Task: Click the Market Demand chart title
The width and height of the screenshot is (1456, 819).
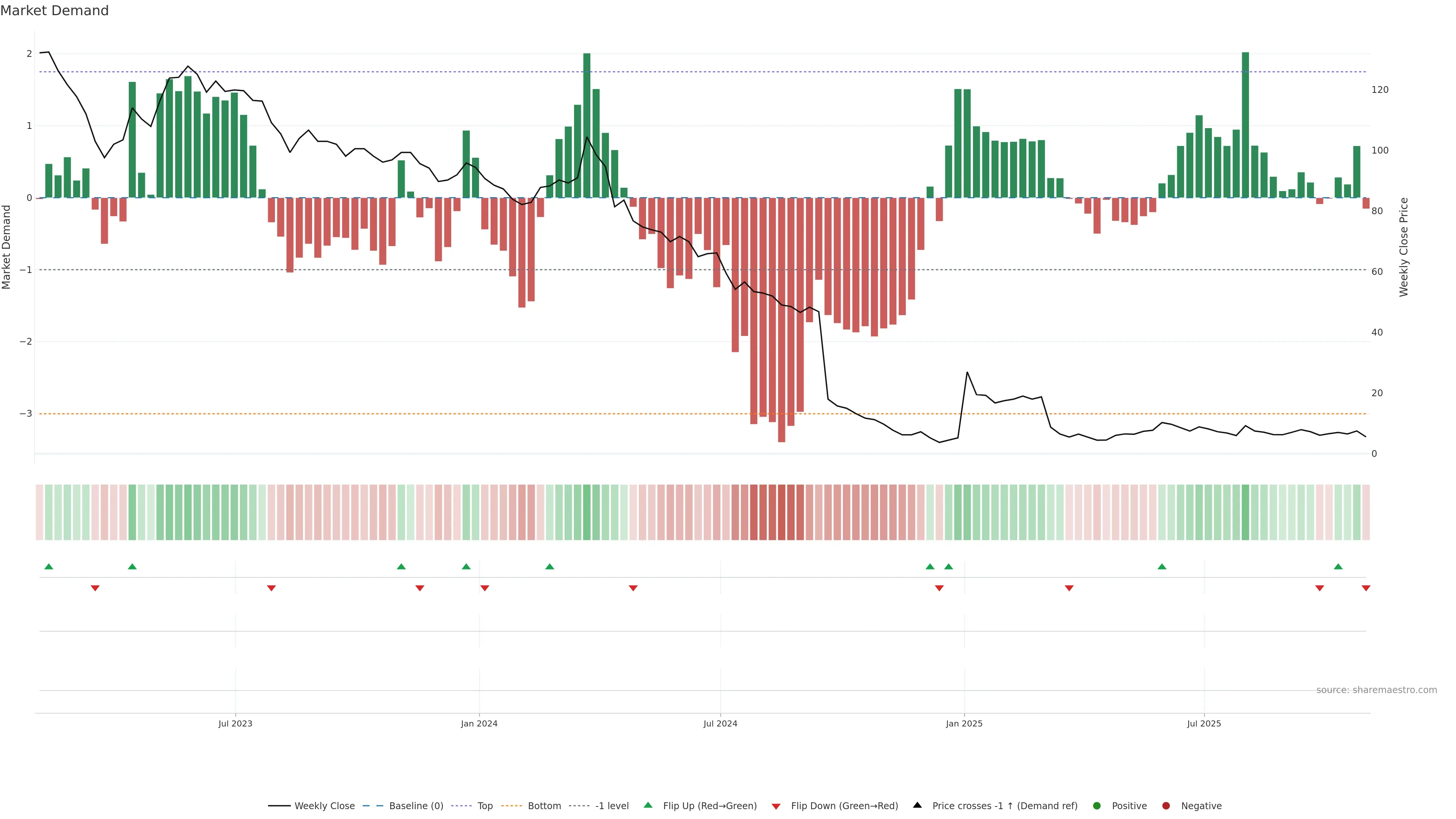Action: click(x=54, y=11)
